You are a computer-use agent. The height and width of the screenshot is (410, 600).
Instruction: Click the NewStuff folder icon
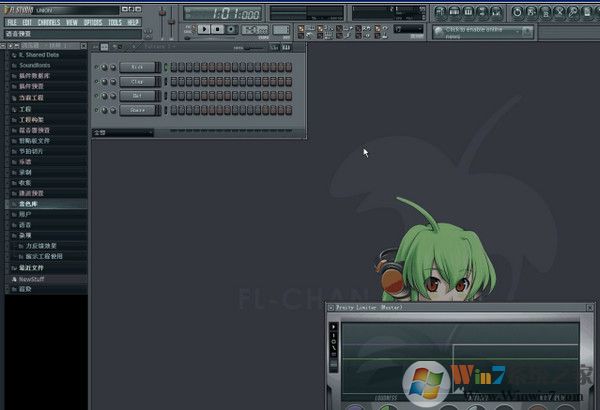(x=15, y=279)
